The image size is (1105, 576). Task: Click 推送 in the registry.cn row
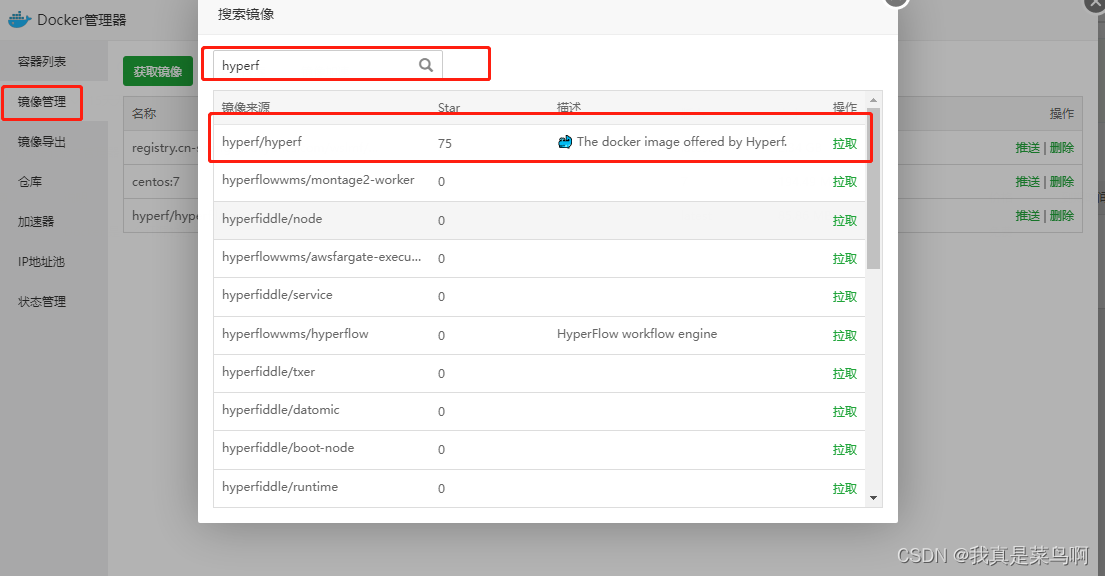point(1027,147)
